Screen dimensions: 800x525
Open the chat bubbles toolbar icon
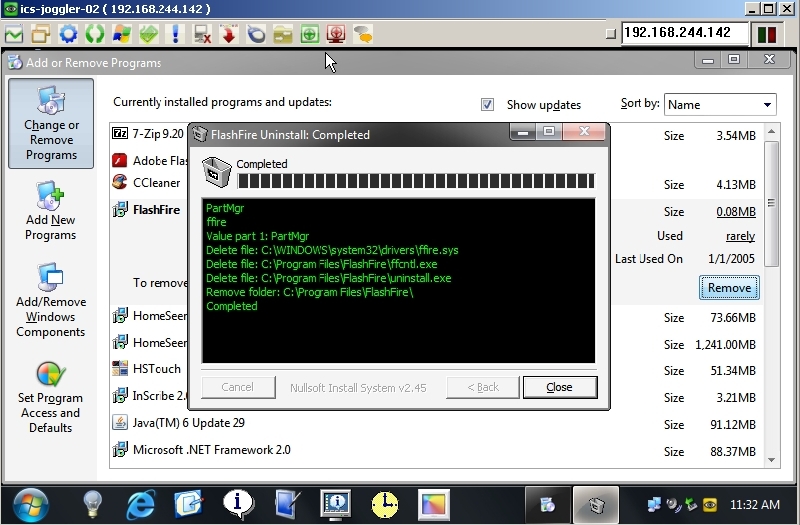click(363, 34)
